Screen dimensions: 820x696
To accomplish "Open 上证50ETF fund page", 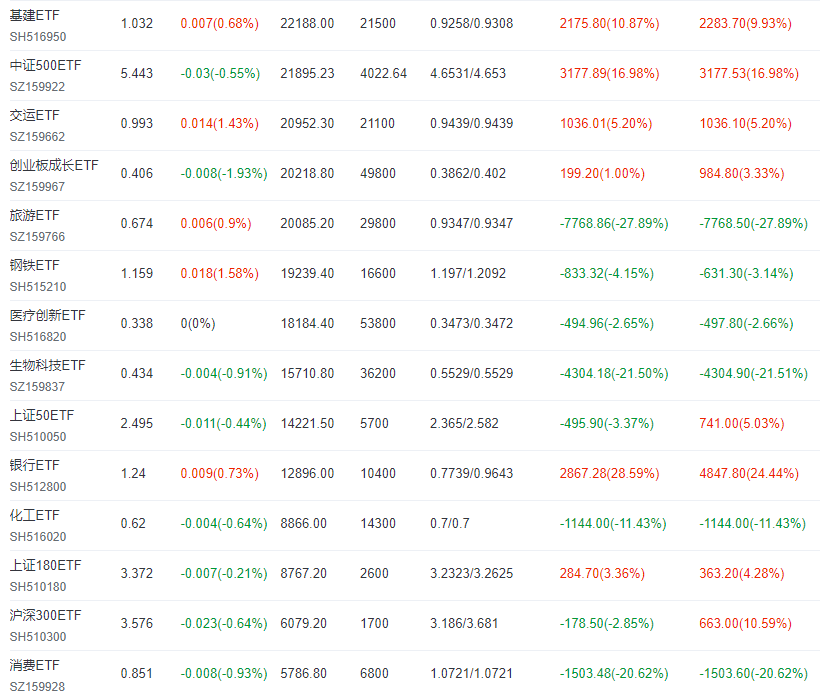I will (x=42, y=415).
